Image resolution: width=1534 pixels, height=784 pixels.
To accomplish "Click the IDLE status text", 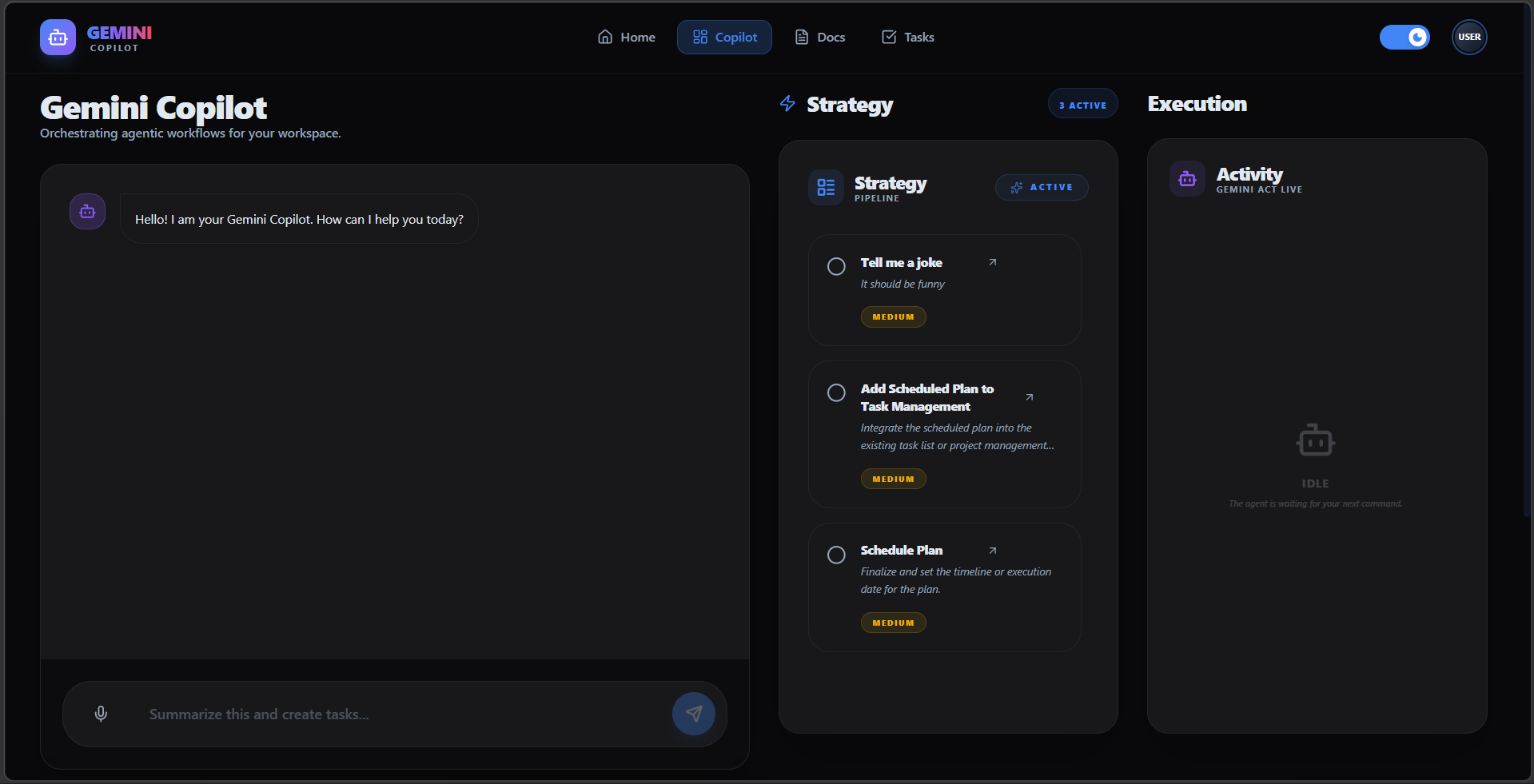I will click(1315, 484).
